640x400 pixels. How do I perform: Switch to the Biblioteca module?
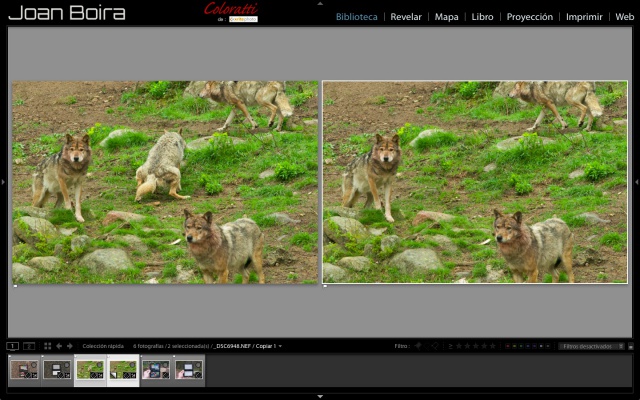356,17
